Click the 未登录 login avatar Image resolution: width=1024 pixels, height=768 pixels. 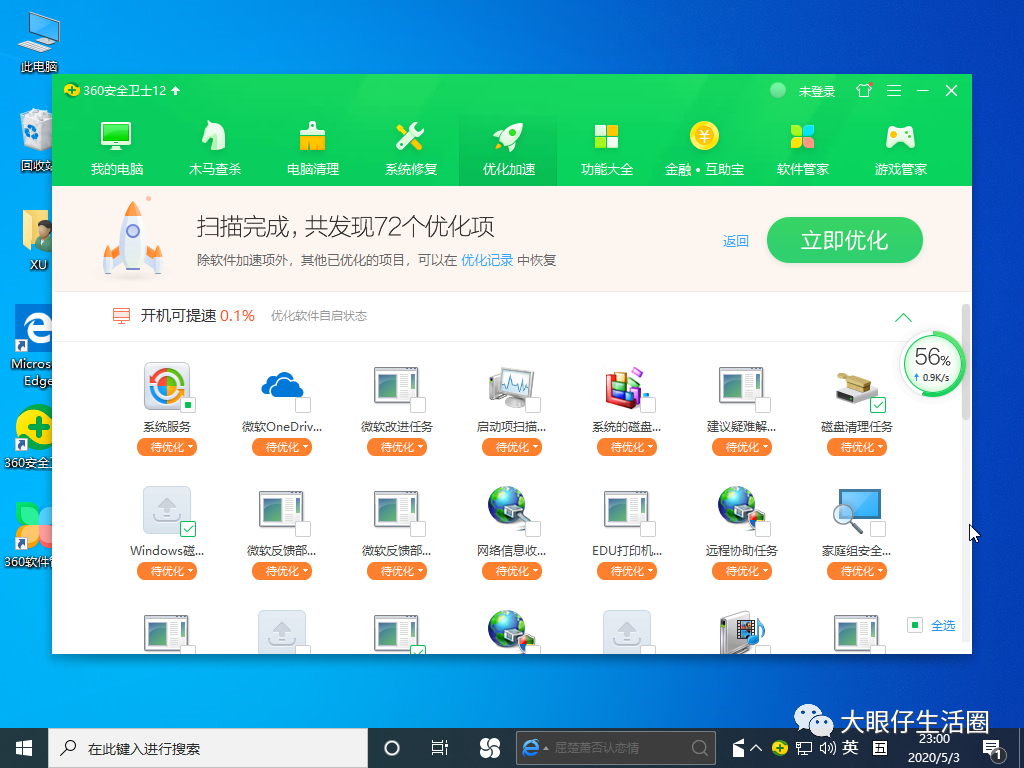point(778,91)
